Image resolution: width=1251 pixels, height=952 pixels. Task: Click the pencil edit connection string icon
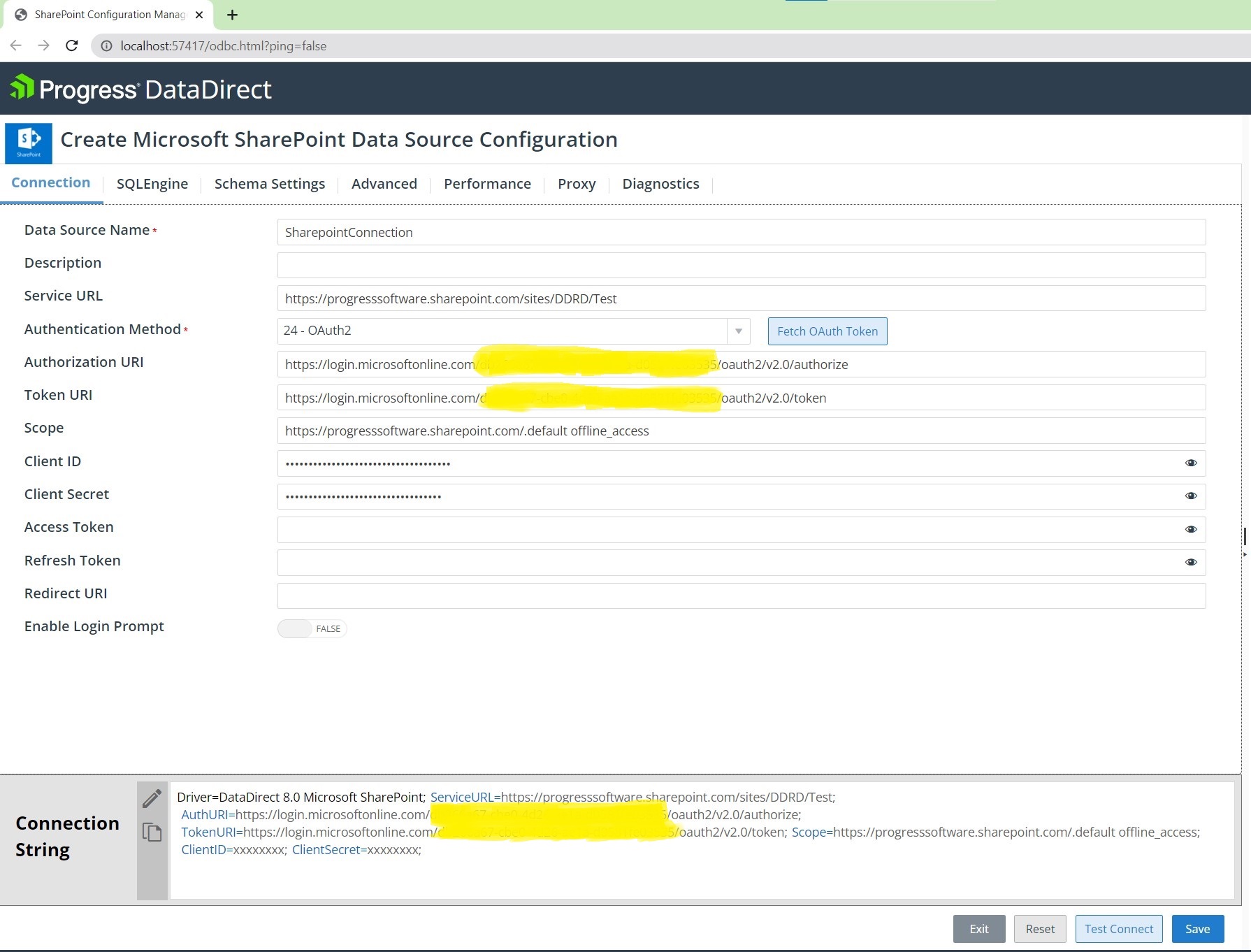point(152,798)
